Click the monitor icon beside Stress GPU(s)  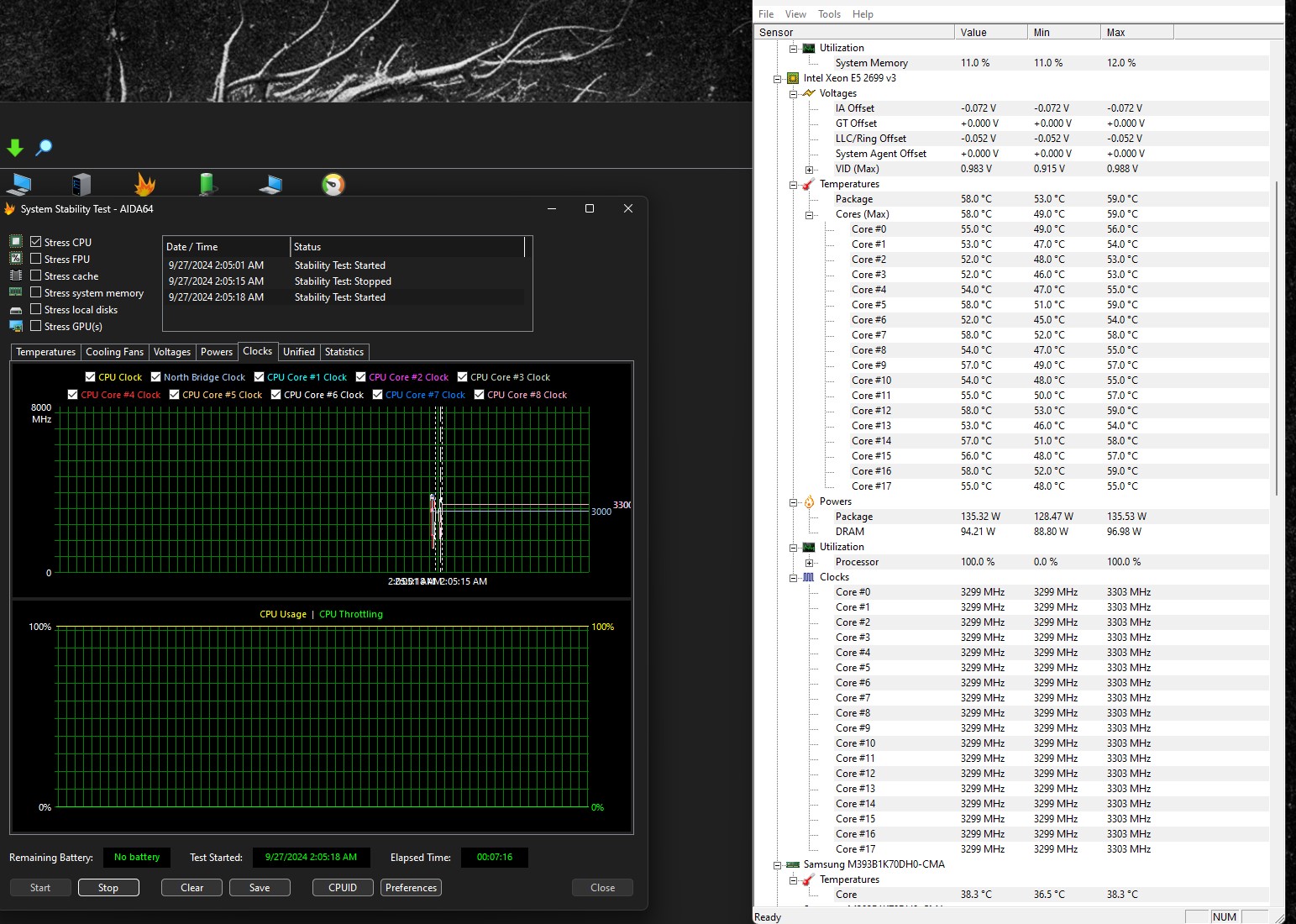pos(16,326)
